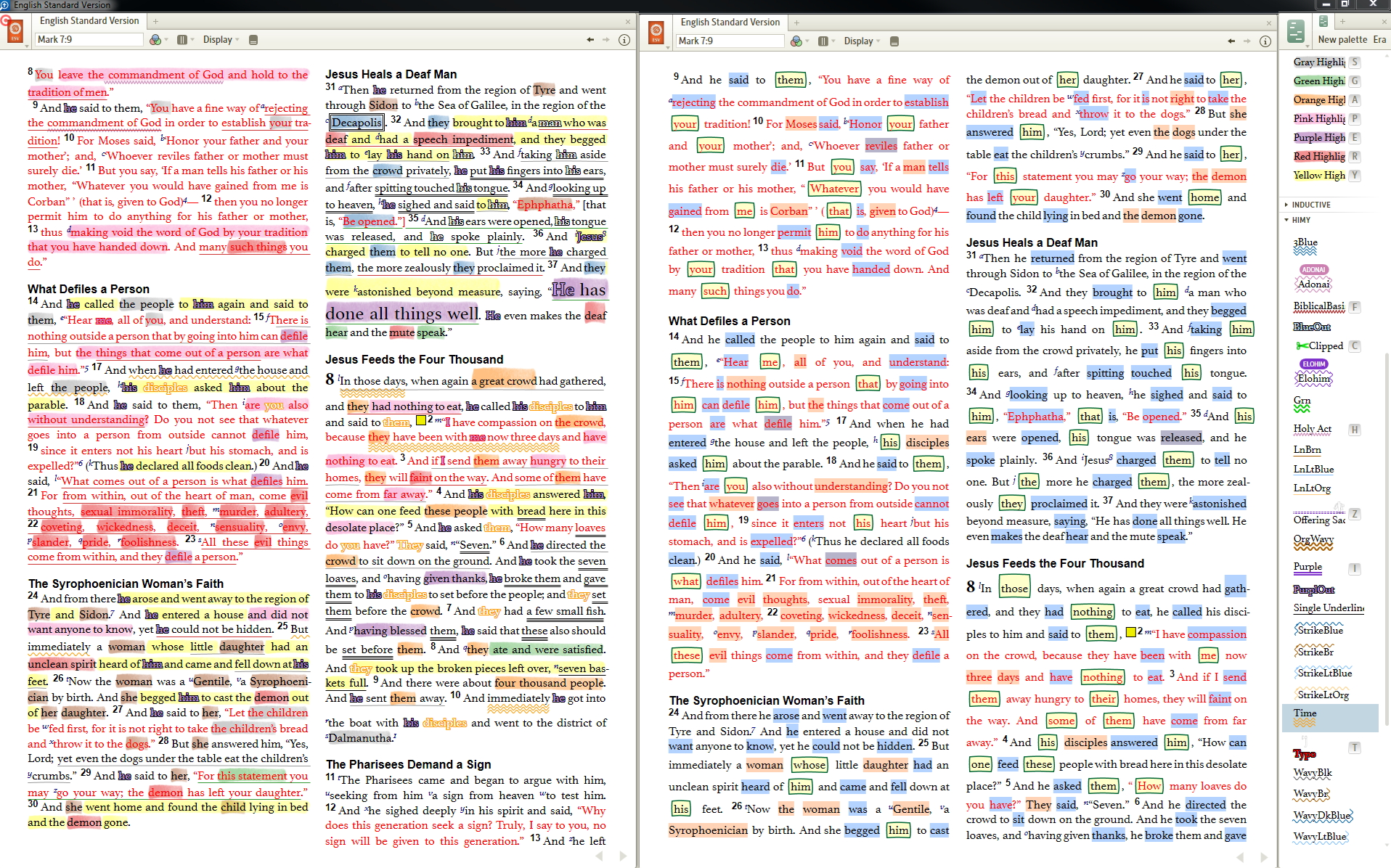
Task: Apply the Orange Highlighter style
Action: (1318, 100)
